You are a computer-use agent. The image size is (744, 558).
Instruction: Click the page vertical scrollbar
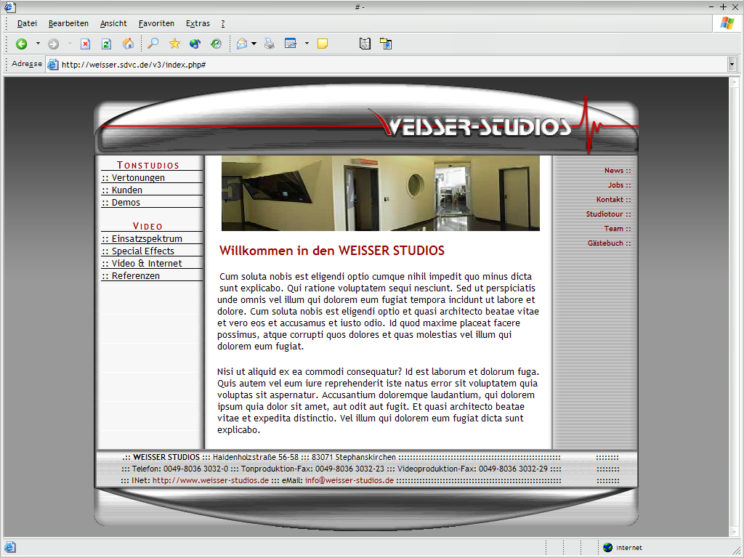pyautogui.click(x=735, y=307)
